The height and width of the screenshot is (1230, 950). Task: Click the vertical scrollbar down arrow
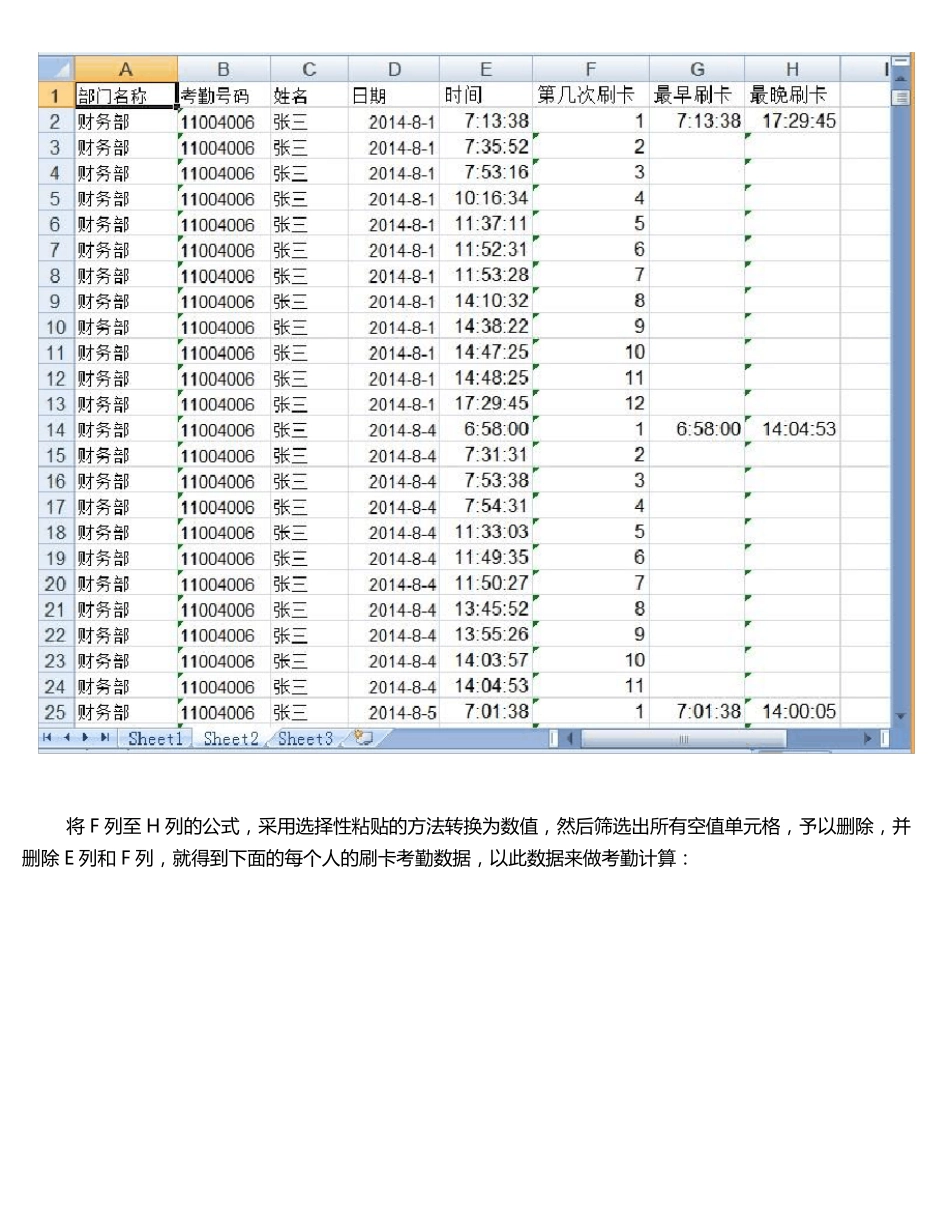(900, 716)
